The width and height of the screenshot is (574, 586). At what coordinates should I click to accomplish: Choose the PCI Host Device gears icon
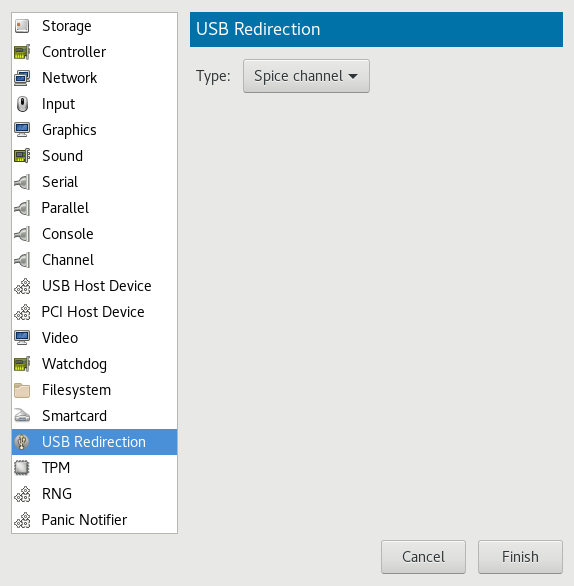[22, 312]
